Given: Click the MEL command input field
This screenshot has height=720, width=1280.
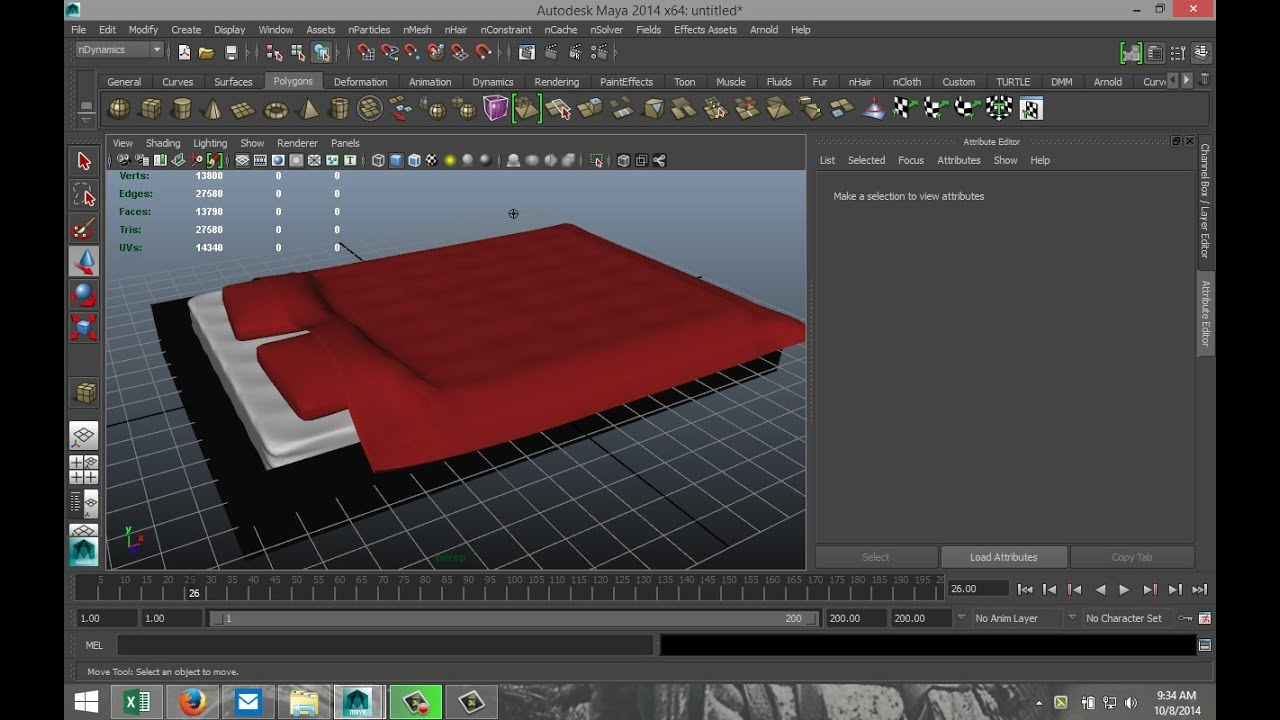Looking at the screenshot, I should pyautogui.click(x=386, y=646).
